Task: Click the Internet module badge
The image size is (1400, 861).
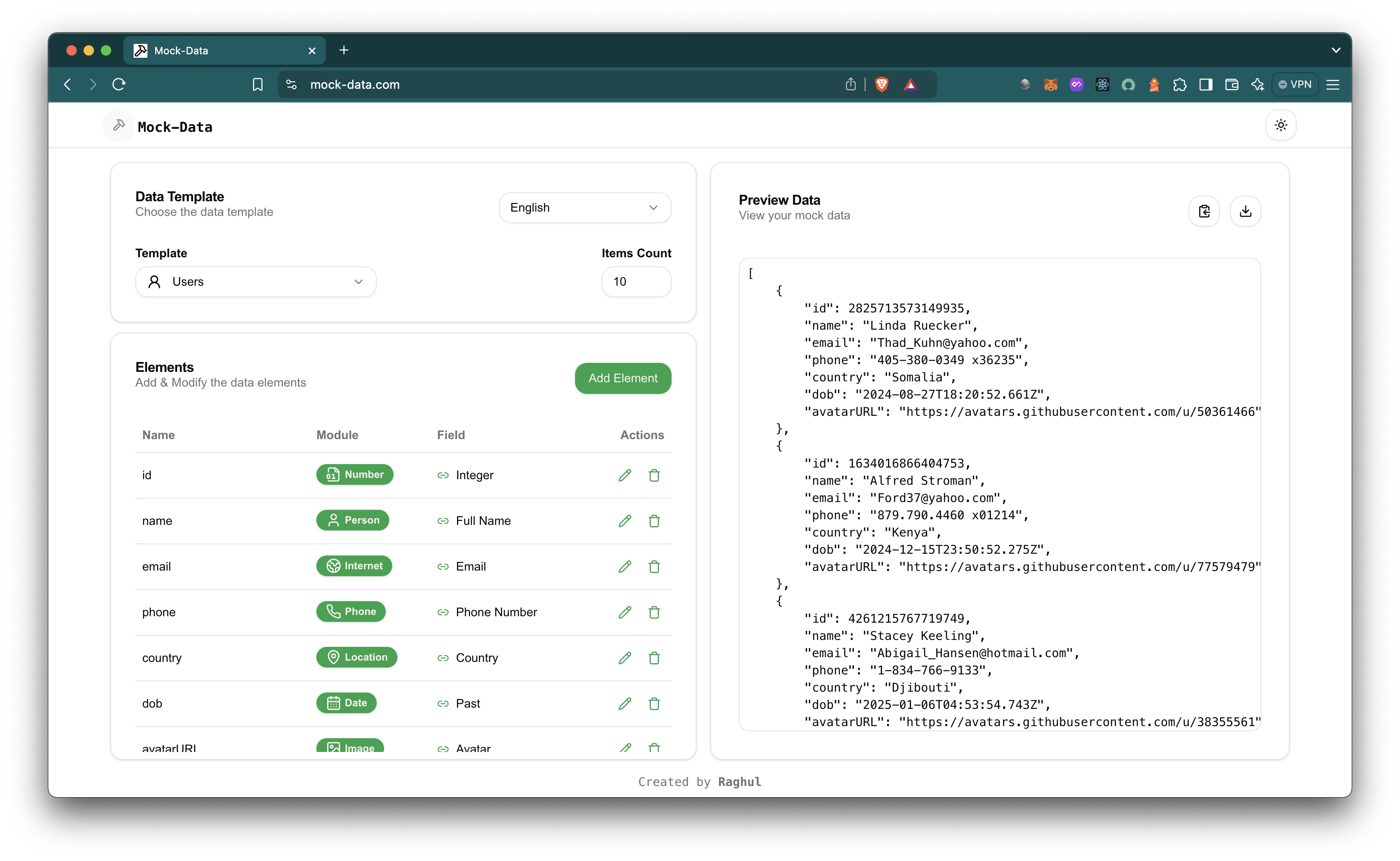Action: [354, 565]
